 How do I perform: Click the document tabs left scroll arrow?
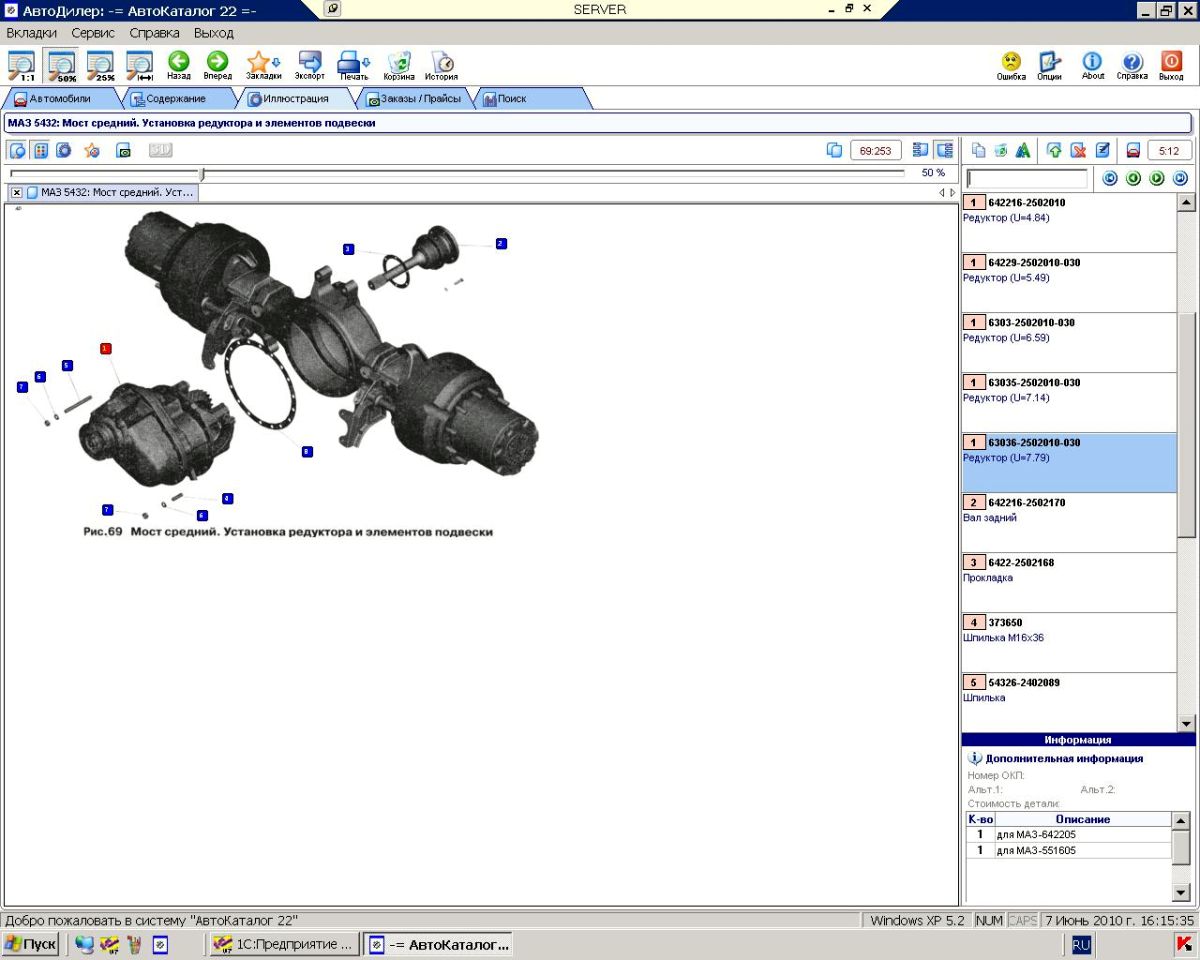tap(941, 192)
